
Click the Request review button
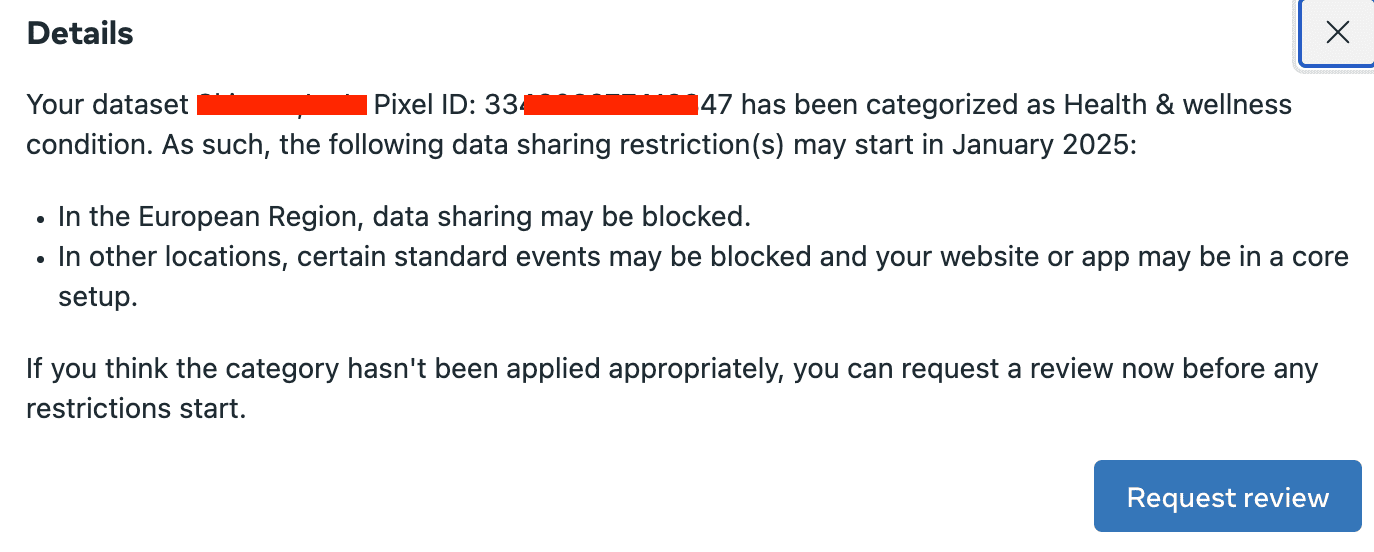1227,497
